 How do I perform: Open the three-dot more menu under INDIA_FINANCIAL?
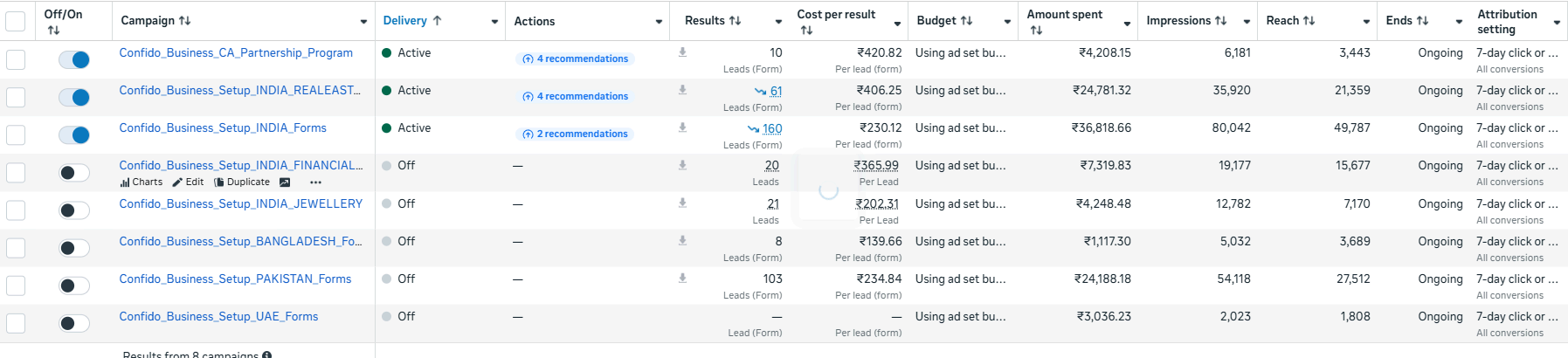coord(315,182)
